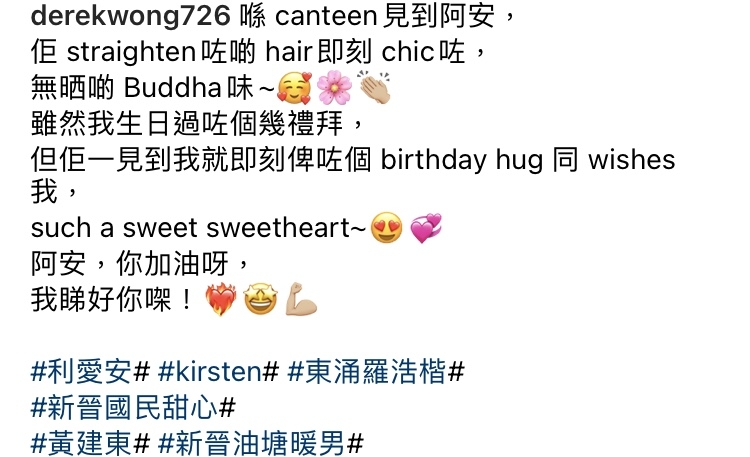The height and width of the screenshot is (457, 750).
Task: Click the flexed biceps emoji
Action: [301, 300]
